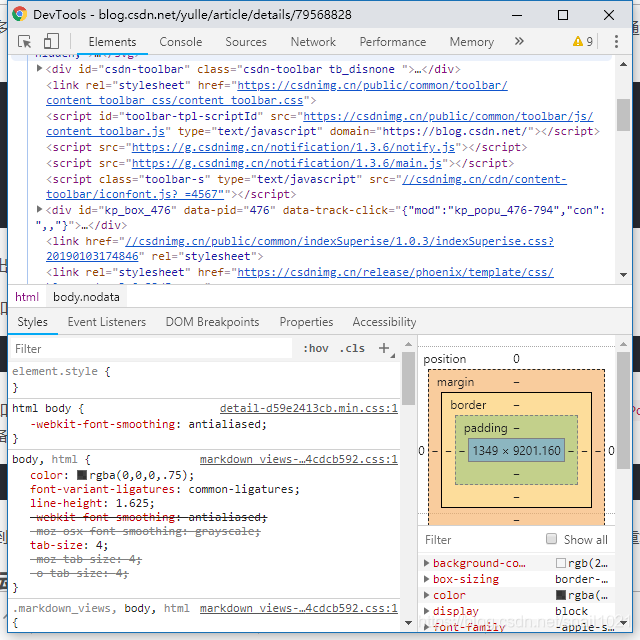
Task: Select body.nodata in the breadcrumb bar
Action: click(86, 297)
